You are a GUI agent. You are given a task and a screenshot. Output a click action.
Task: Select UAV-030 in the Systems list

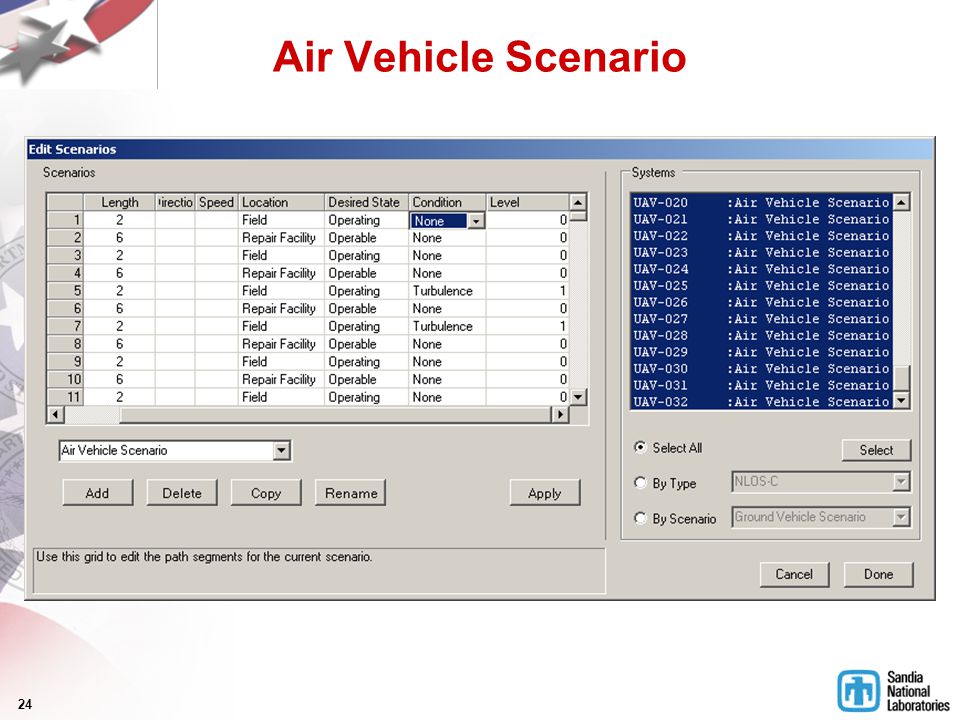click(761, 369)
